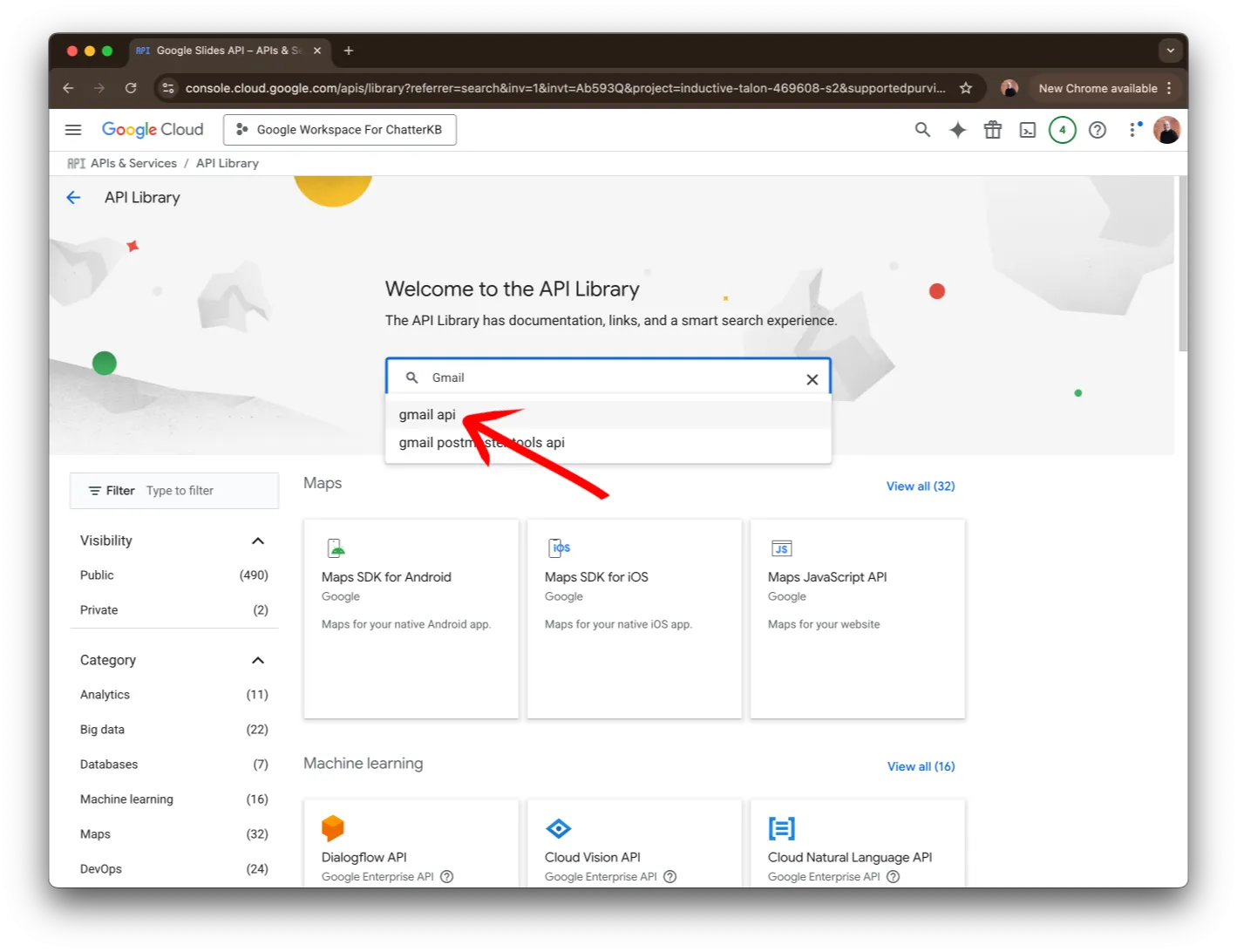The height and width of the screenshot is (952, 1237).
Task: Bookmark this page with star icon
Action: click(966, 88)
